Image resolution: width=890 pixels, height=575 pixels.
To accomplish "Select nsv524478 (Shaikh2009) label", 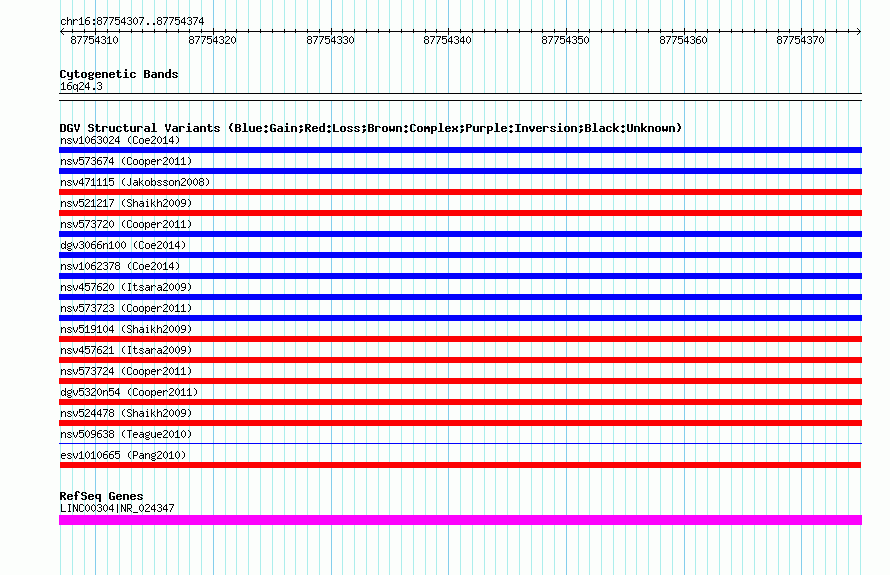I will (126, 413).
